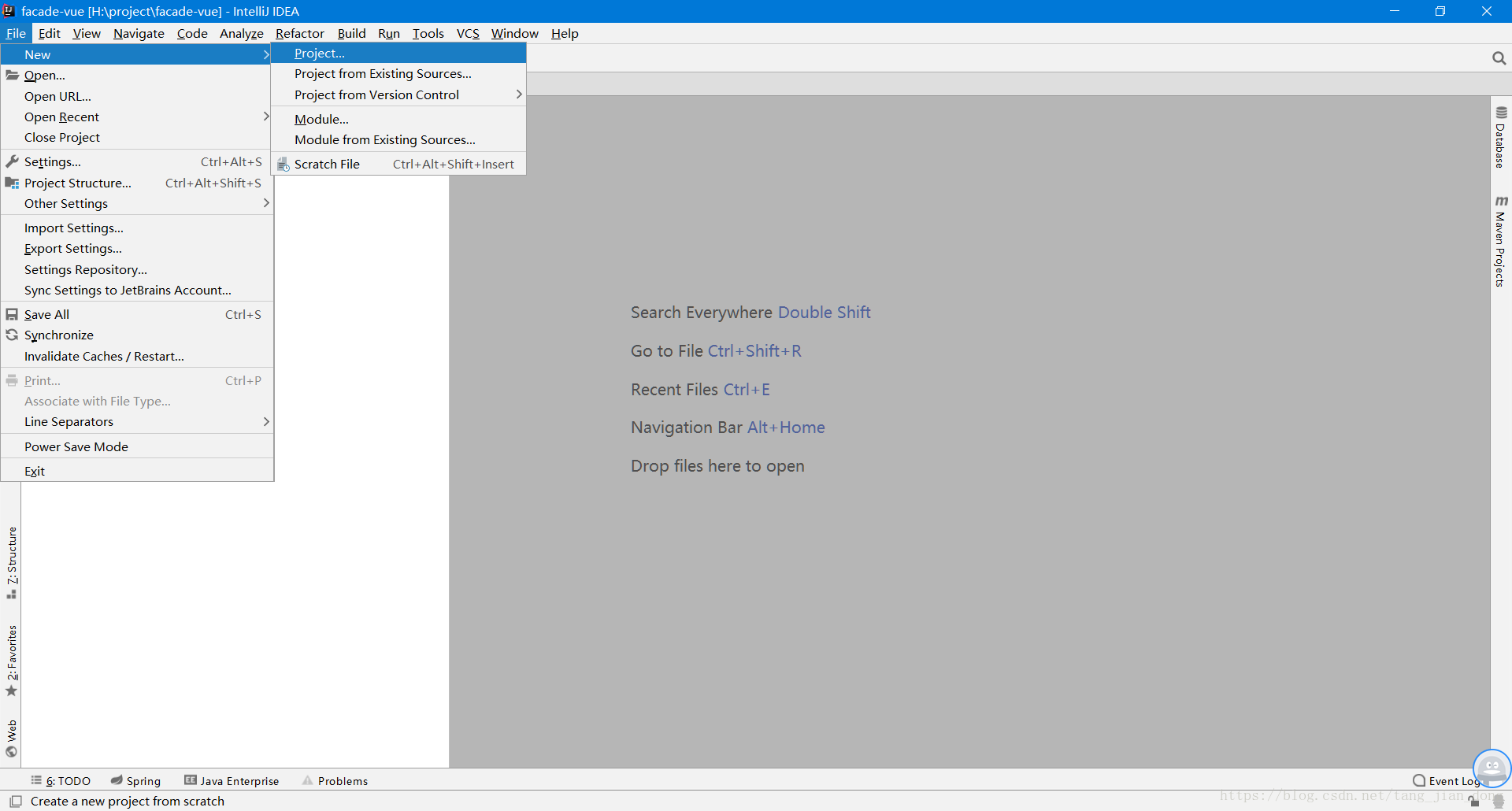The image size is (1512, 811).
Task: Open the View menu
Action: pyautogui.click(x=87, y=33)
